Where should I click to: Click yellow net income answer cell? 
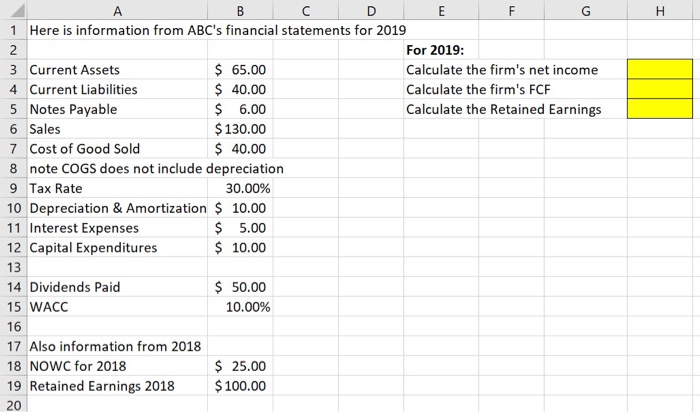click(x=660, y=69)
